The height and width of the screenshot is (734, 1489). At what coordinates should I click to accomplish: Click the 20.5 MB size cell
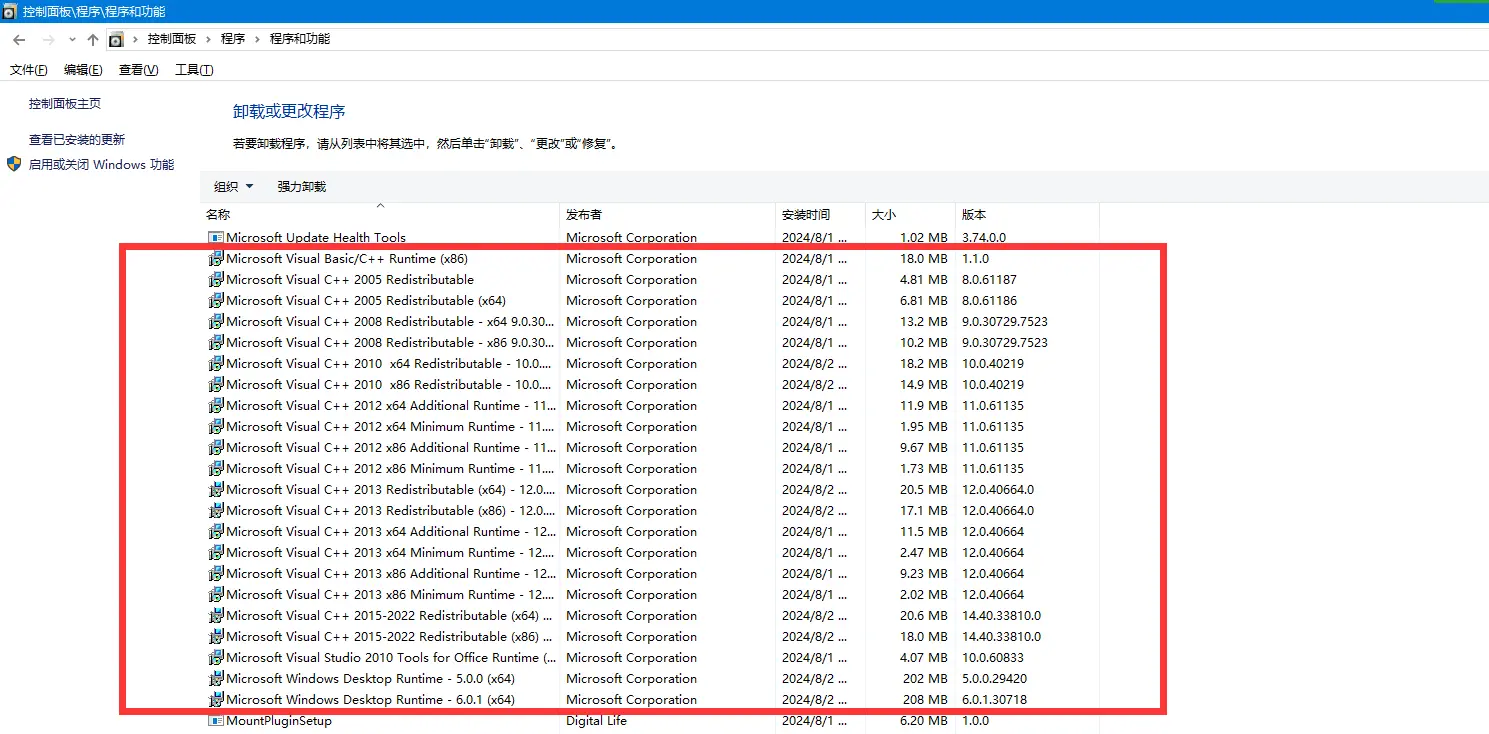coord(923,490)
